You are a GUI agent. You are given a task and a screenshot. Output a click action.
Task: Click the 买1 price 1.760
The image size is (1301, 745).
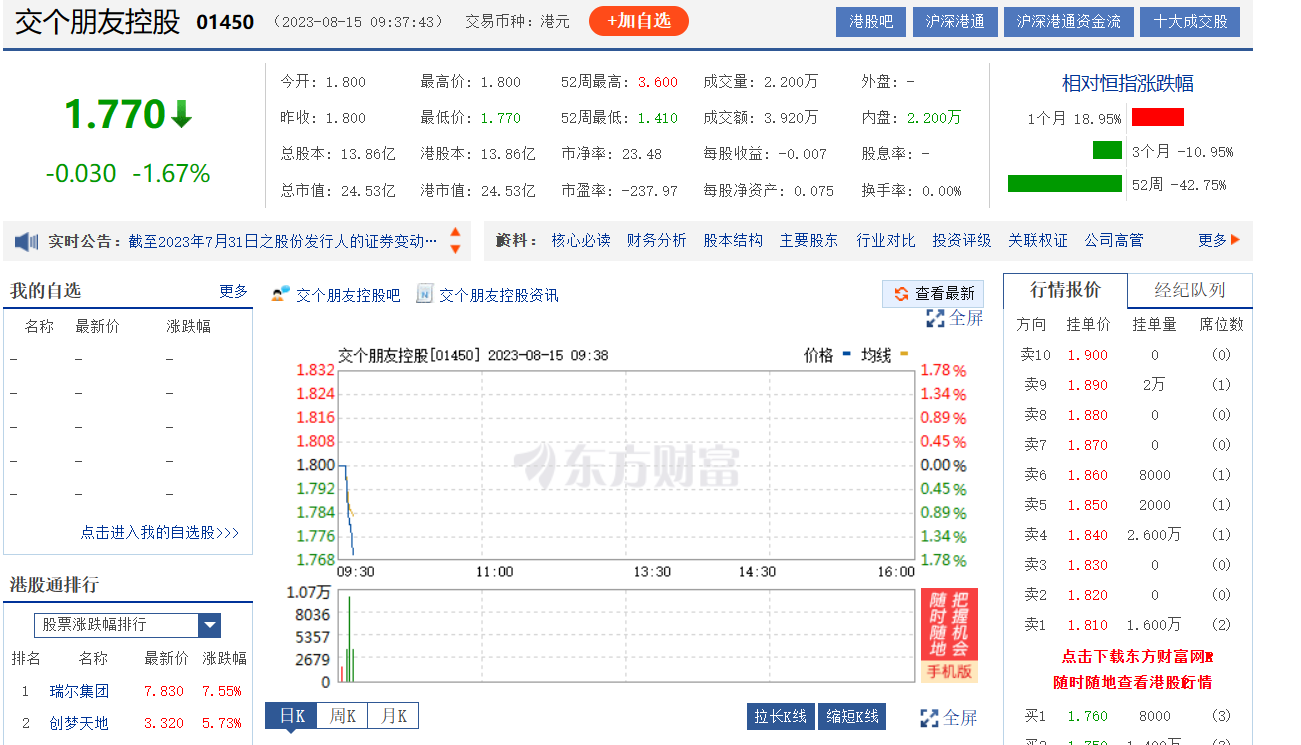click(1087, 716)
